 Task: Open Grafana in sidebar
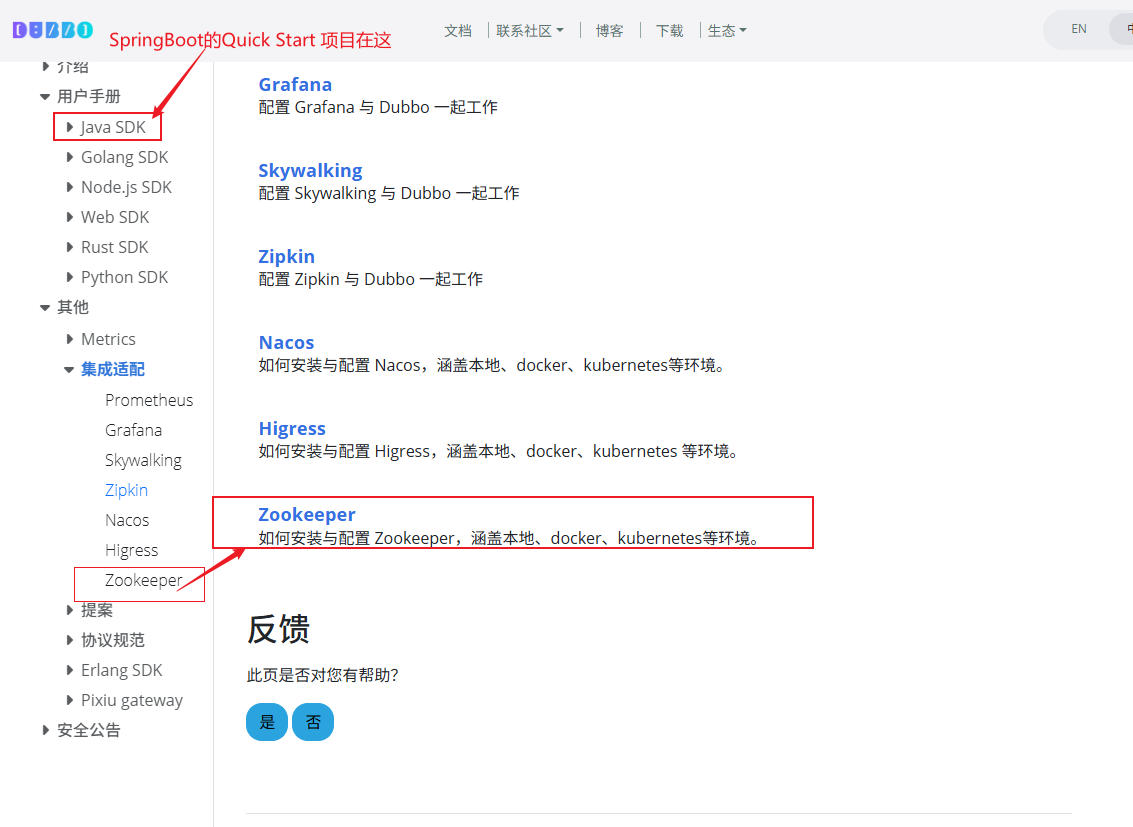tap(134, 430)
